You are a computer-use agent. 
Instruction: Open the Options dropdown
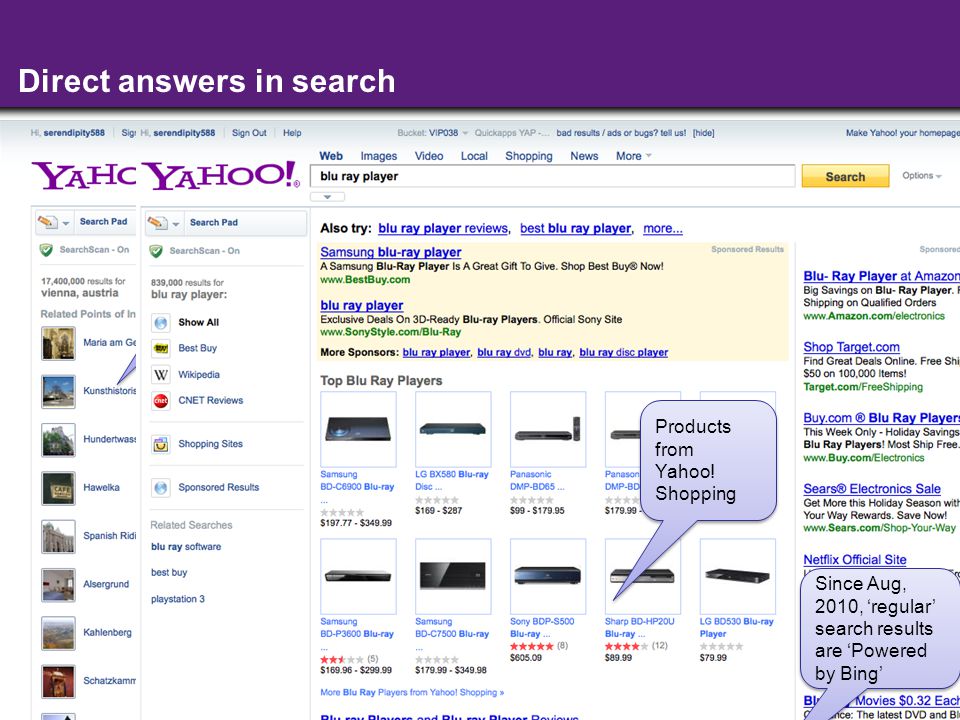921,176
